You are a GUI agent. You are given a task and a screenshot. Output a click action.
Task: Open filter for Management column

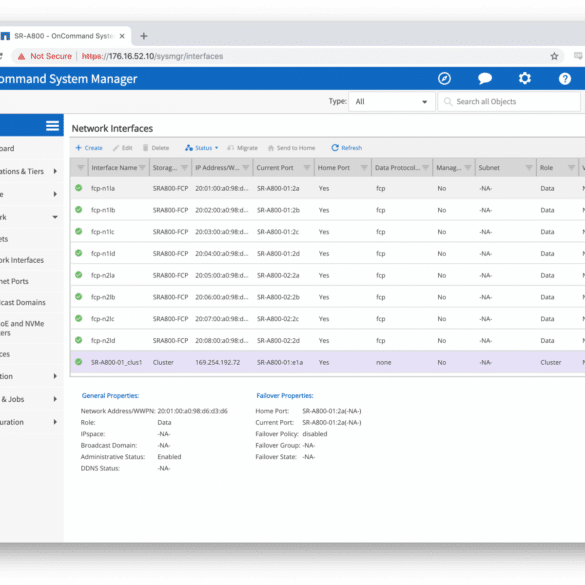(x=468, y=168)
